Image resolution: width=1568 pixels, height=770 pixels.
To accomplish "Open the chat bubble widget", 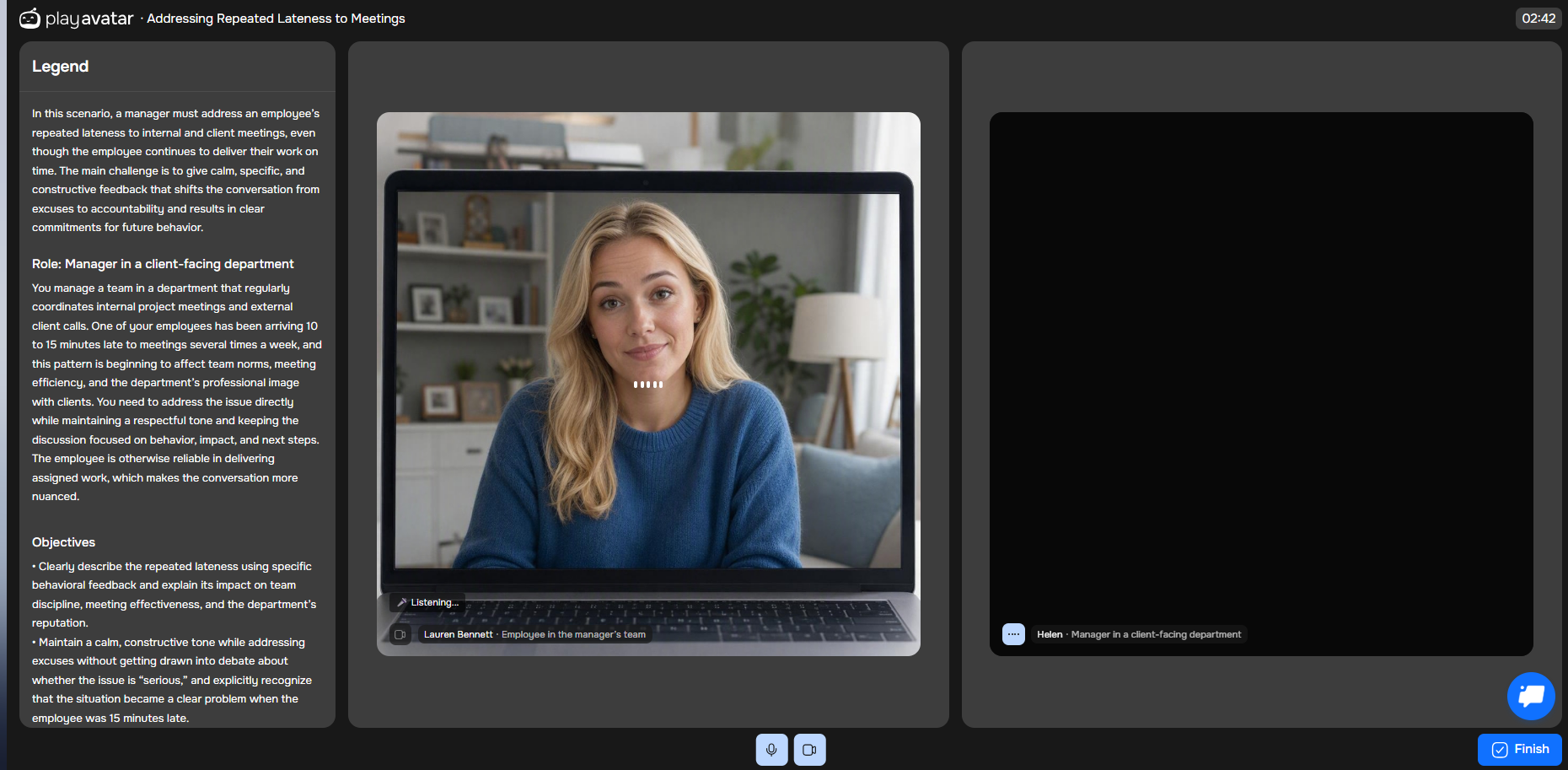I will [x=1531, y=696].
